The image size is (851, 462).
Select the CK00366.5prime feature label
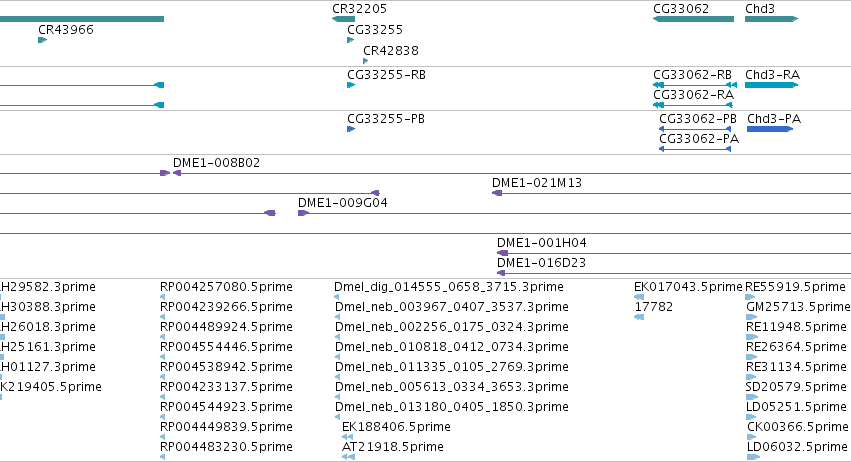coord(798,427)
